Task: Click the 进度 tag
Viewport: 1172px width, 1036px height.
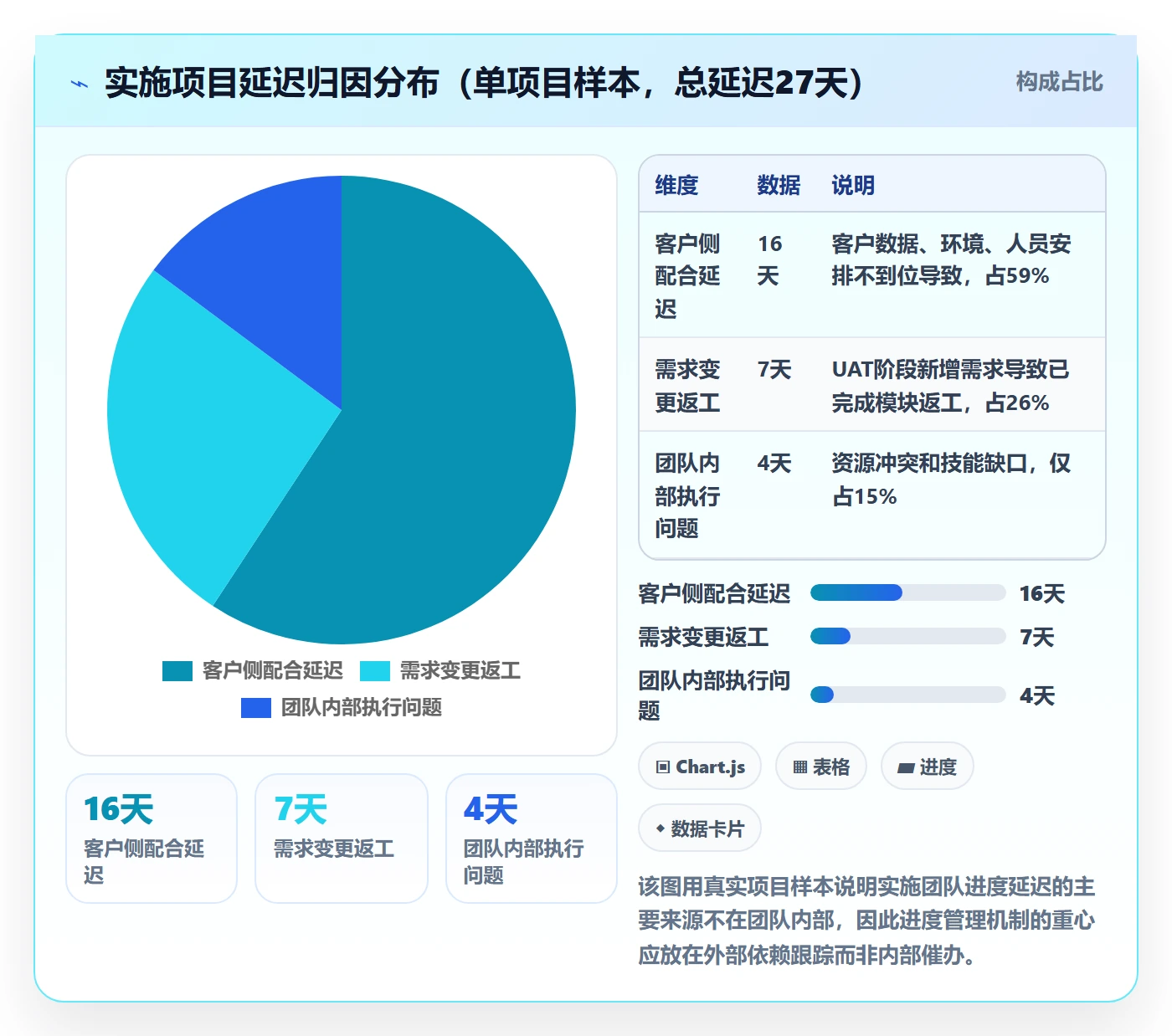Action: click(928, 767)
